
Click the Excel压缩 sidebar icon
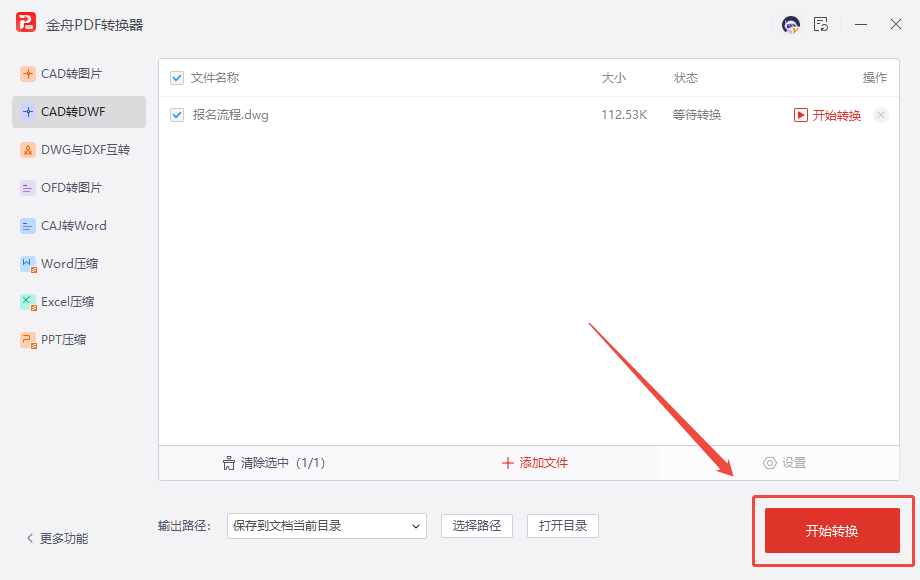(28, 302)
